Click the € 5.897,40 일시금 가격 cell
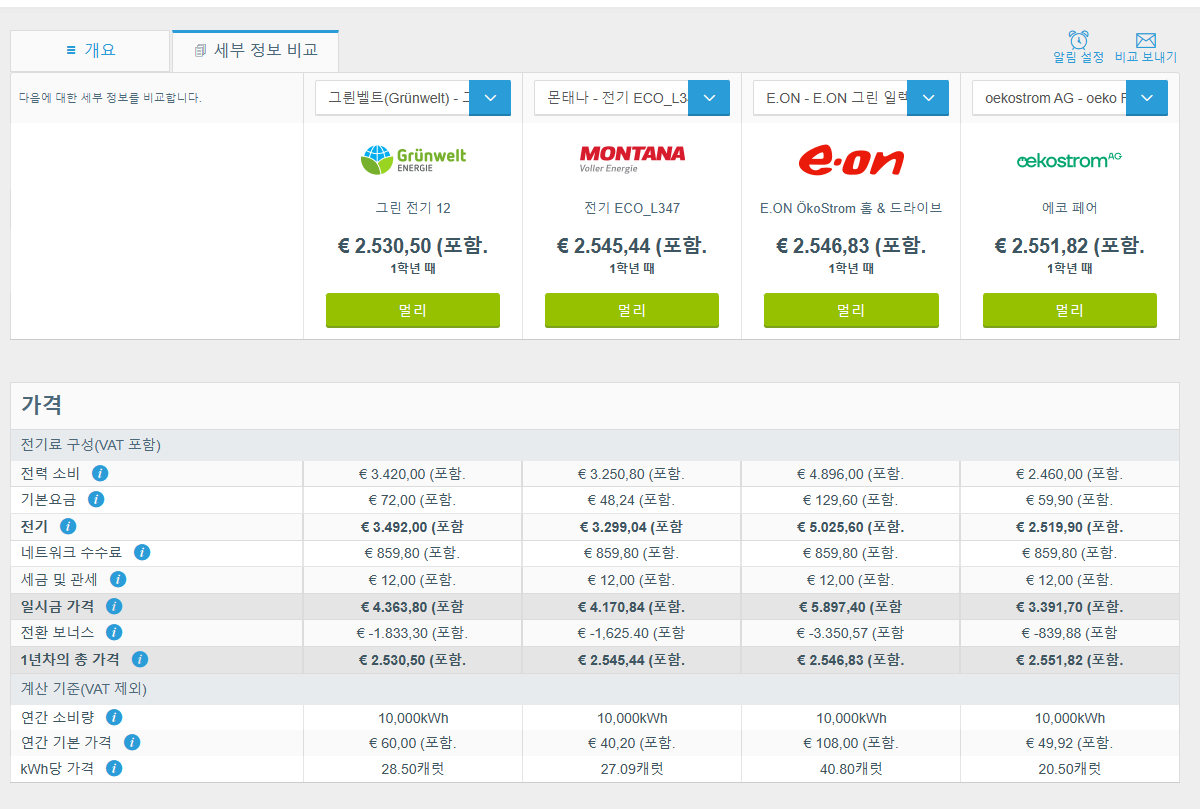The height and width of the screenshot is (809, 1200). point(850,606)
